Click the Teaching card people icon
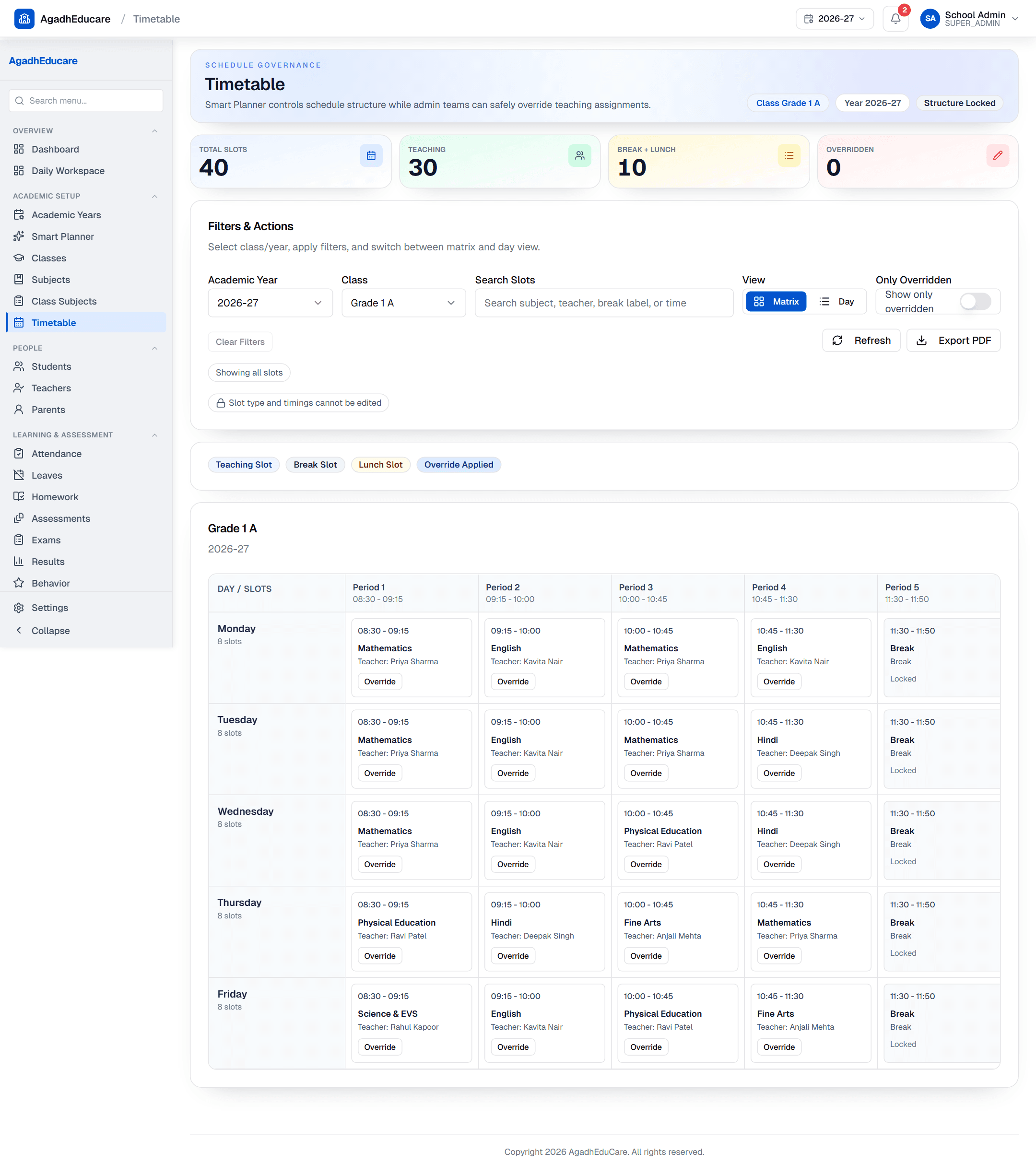This screenshot has width=1036, height=1175. [579, 155]
